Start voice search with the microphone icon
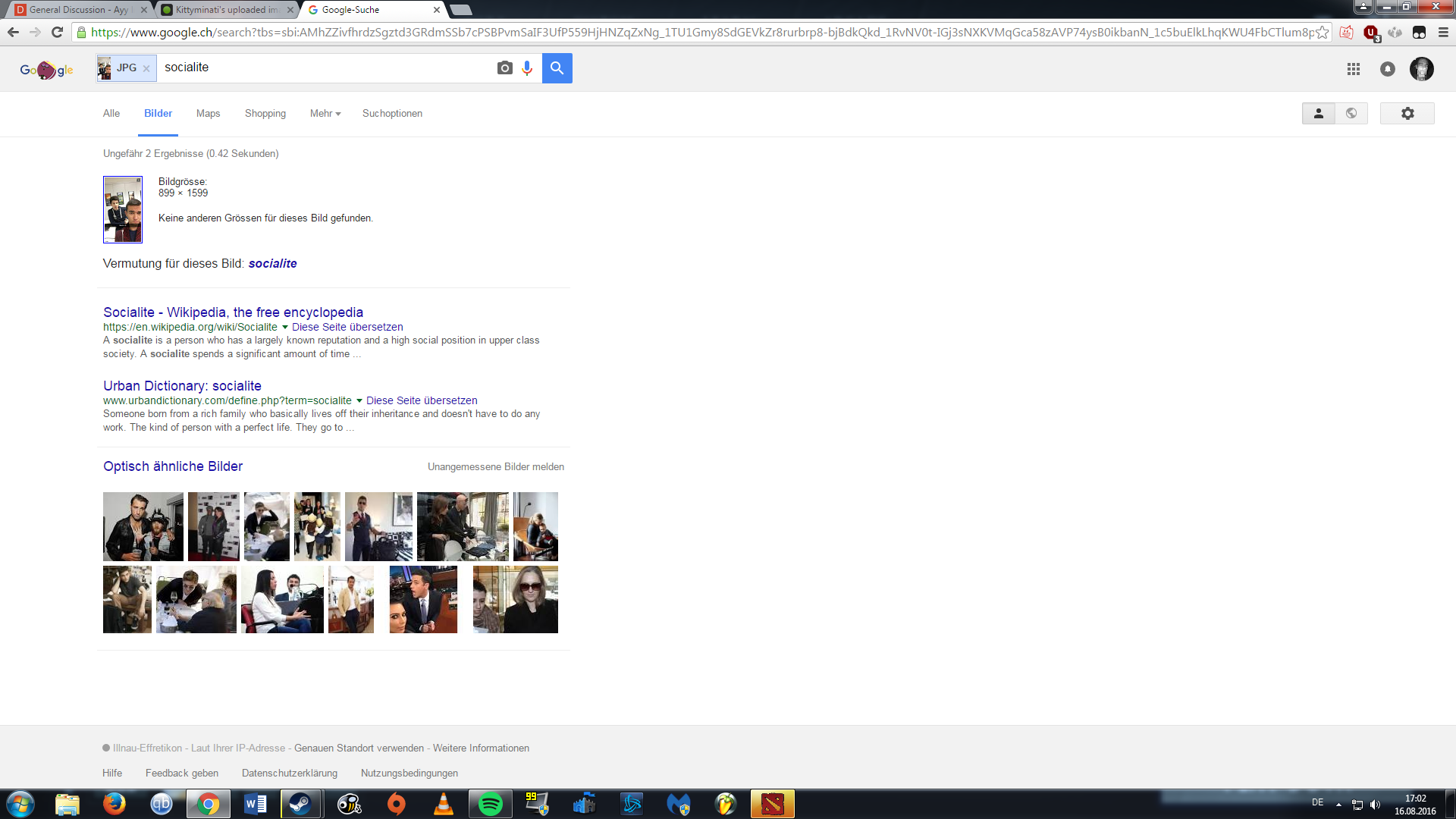 click(527, 68)
